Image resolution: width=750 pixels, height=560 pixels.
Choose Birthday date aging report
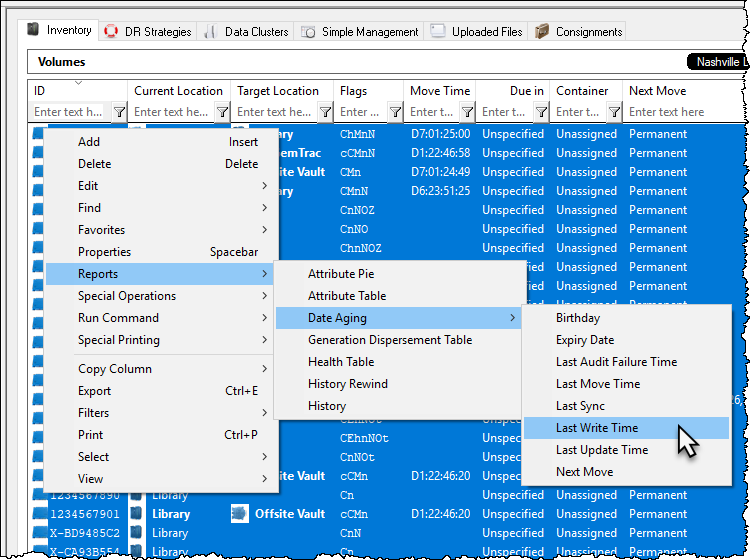coord(627,318)
